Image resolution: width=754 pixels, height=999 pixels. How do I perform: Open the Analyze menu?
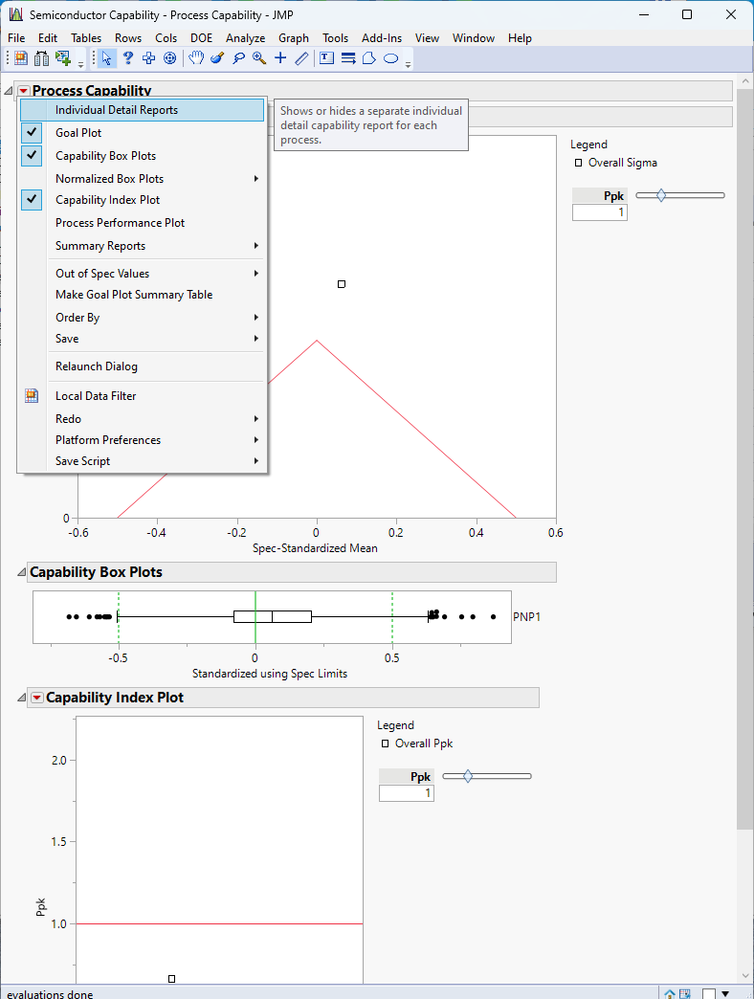point(245,38)
